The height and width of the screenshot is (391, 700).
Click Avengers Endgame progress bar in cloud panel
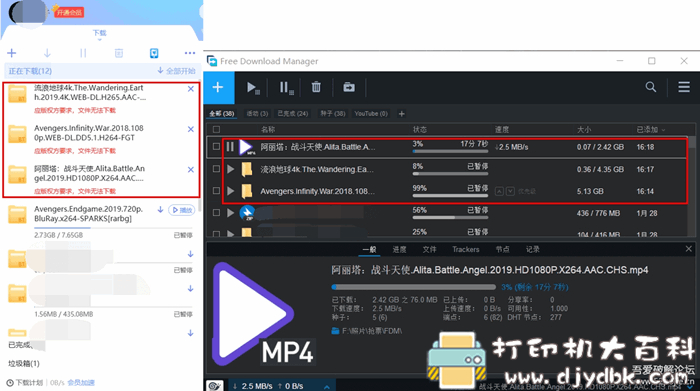(x=113, y=228)
